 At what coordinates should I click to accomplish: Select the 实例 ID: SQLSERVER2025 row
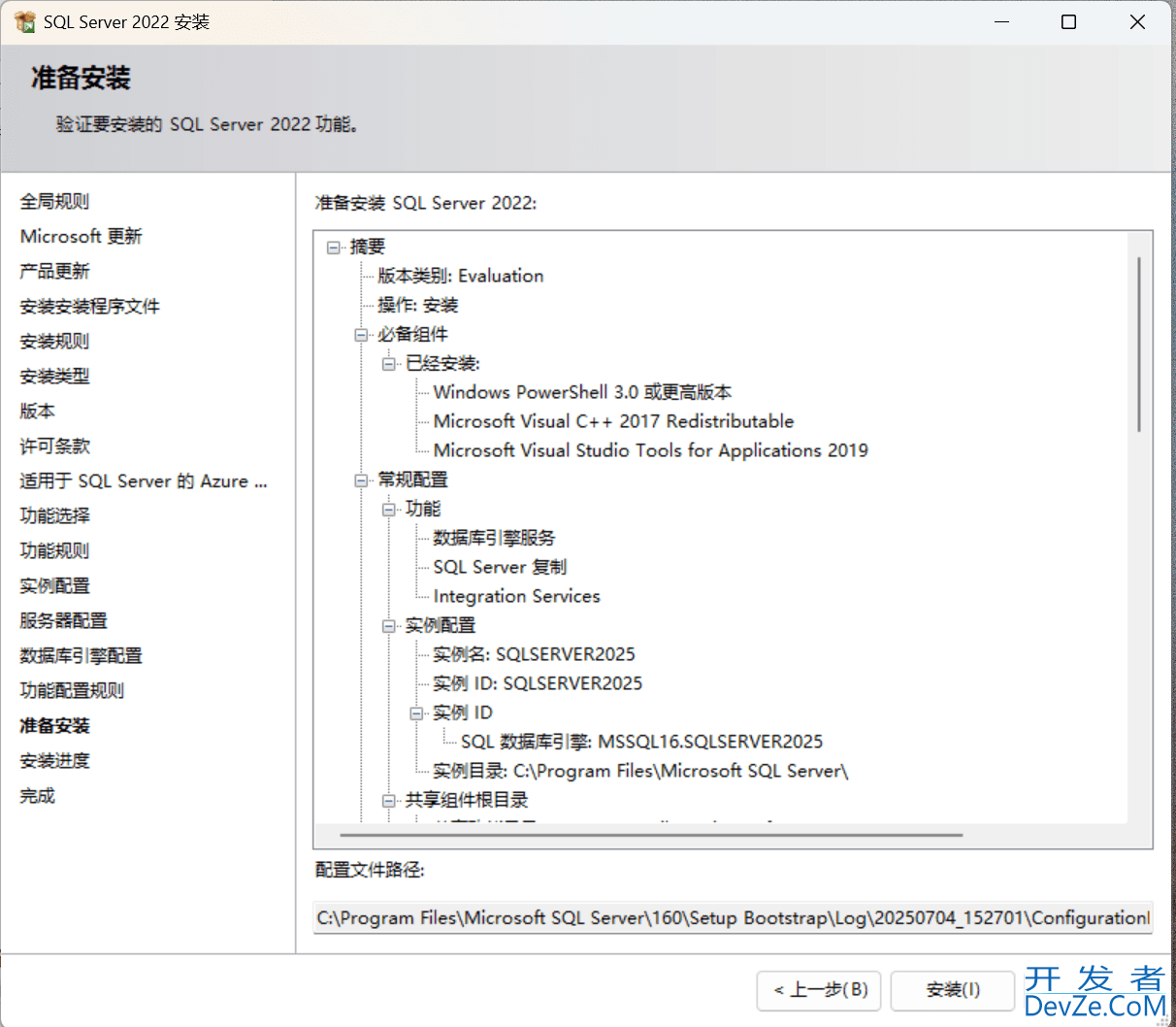(x=538, y=683)
